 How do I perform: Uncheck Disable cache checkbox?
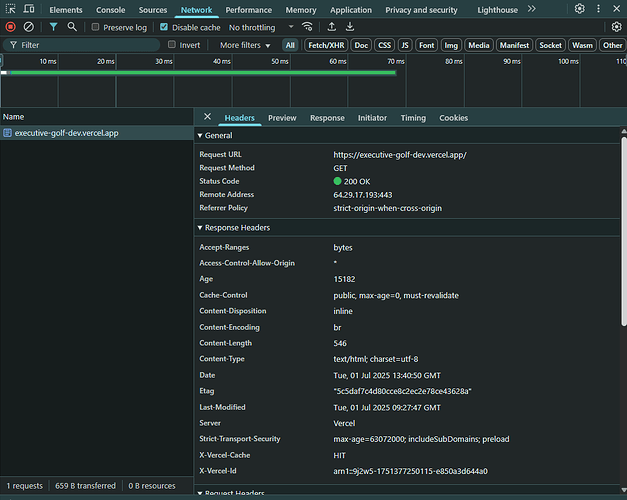pos(164,27)
